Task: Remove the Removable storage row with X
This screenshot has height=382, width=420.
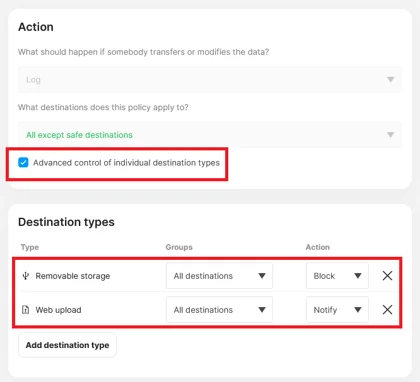Action: (387, 276)
